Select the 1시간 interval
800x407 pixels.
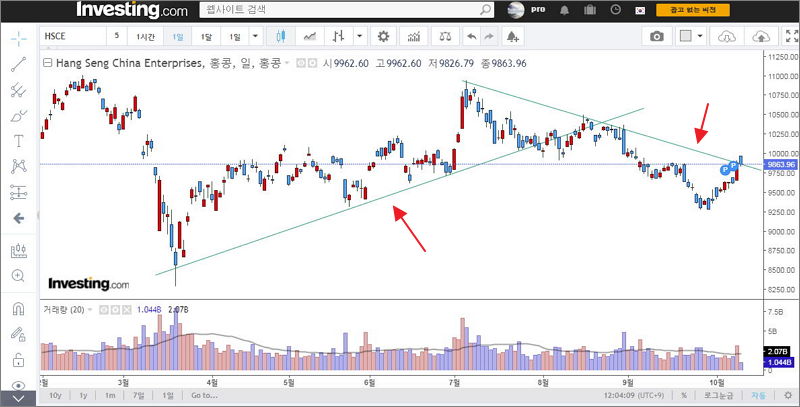pyautogui.click(x=145, y=36)
